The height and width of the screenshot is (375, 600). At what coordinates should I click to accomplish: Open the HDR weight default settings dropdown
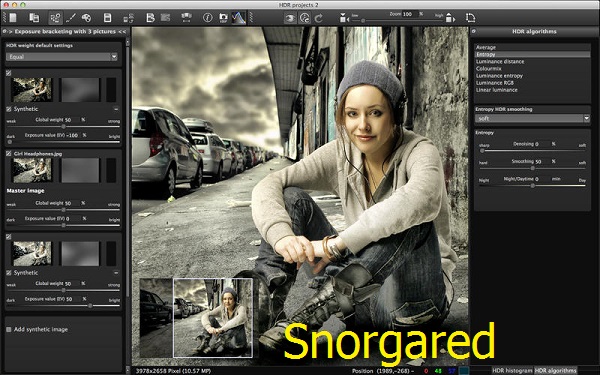62,57
